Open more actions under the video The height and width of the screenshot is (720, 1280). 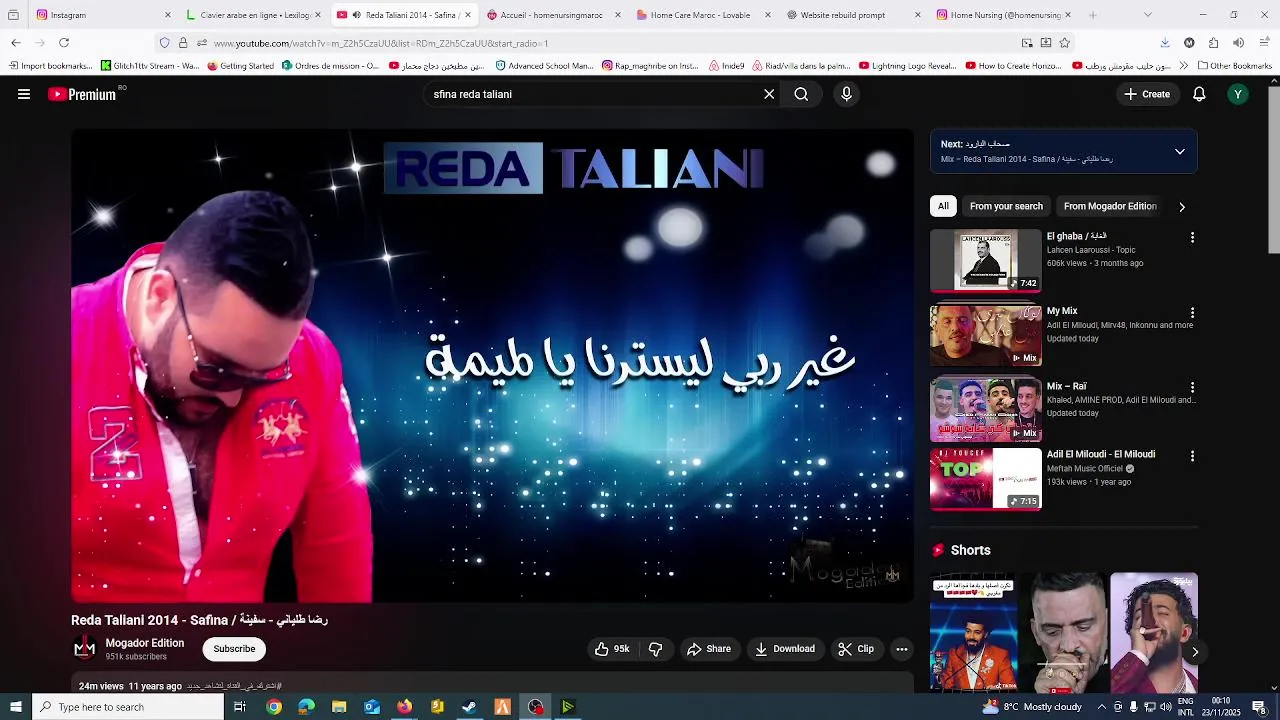(901, 649)
